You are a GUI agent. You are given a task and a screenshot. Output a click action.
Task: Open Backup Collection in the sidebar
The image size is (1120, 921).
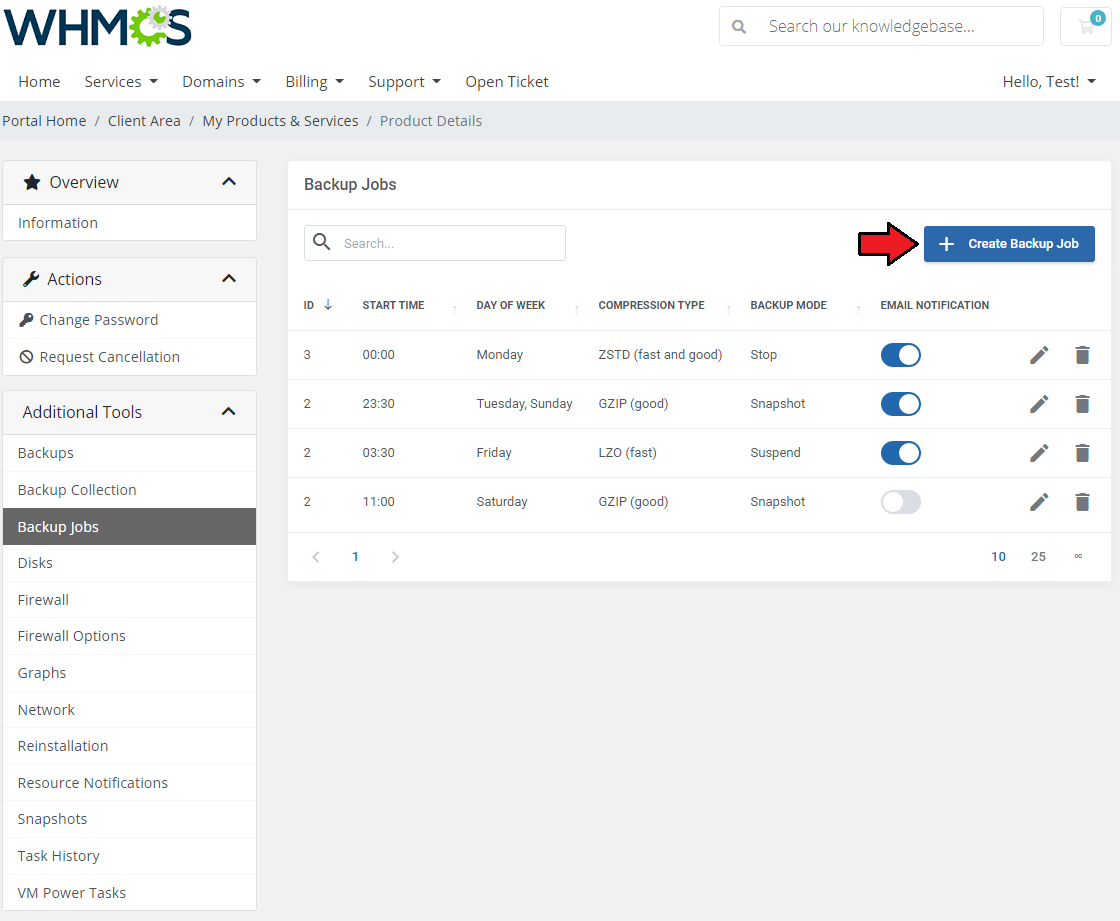coord(129,490)
